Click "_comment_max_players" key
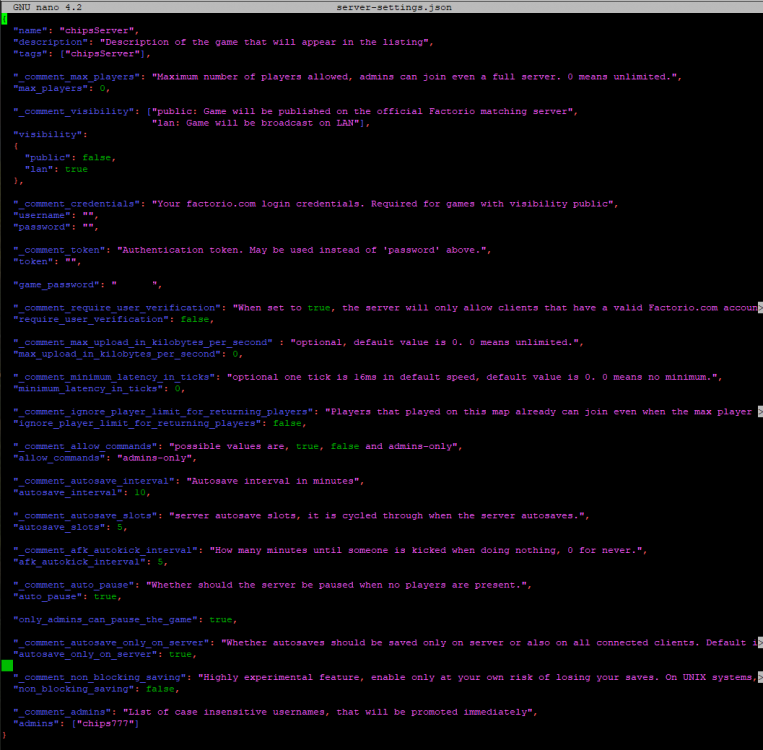Image resolution: width=763 pixels, height=750 pixels. 76,77
